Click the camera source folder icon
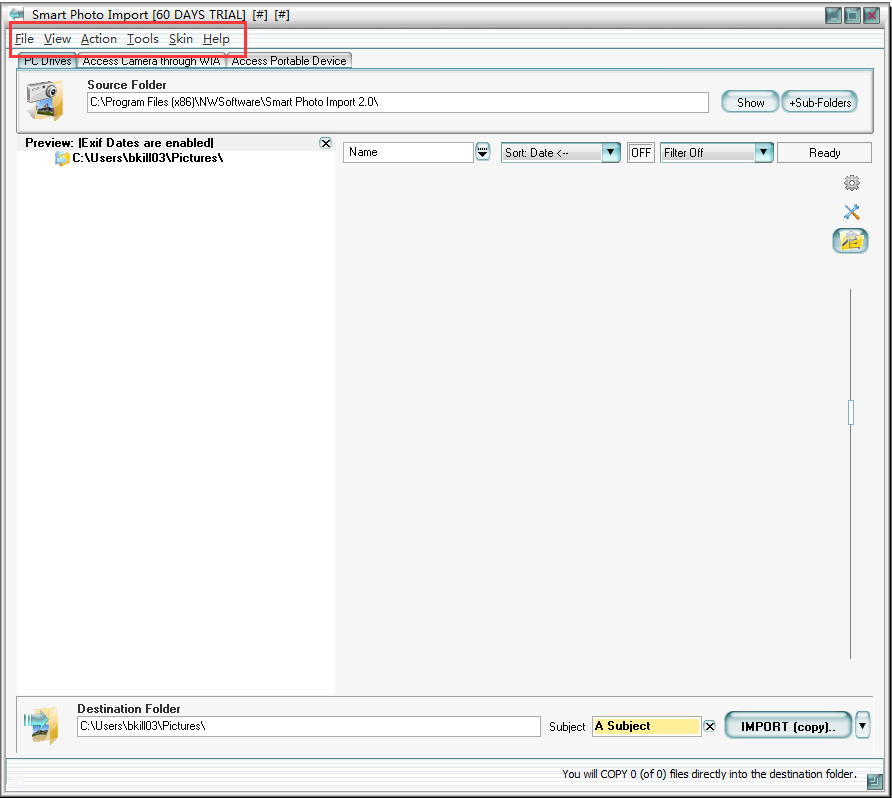 pyautogui.click(x=45, y=100)
